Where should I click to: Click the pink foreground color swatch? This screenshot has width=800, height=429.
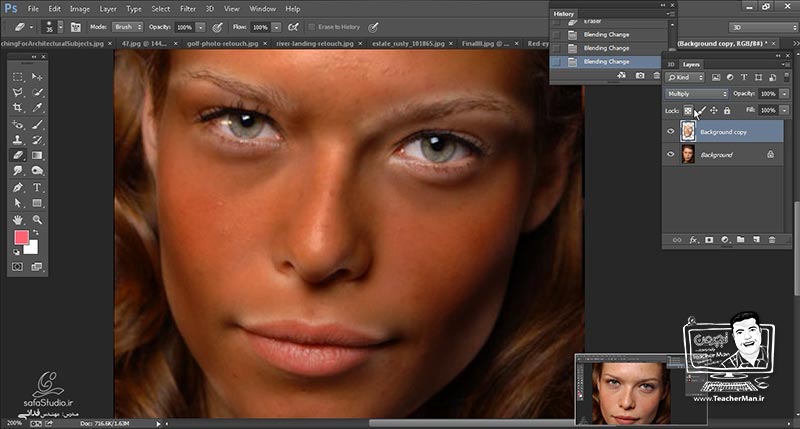click(21, 237)
